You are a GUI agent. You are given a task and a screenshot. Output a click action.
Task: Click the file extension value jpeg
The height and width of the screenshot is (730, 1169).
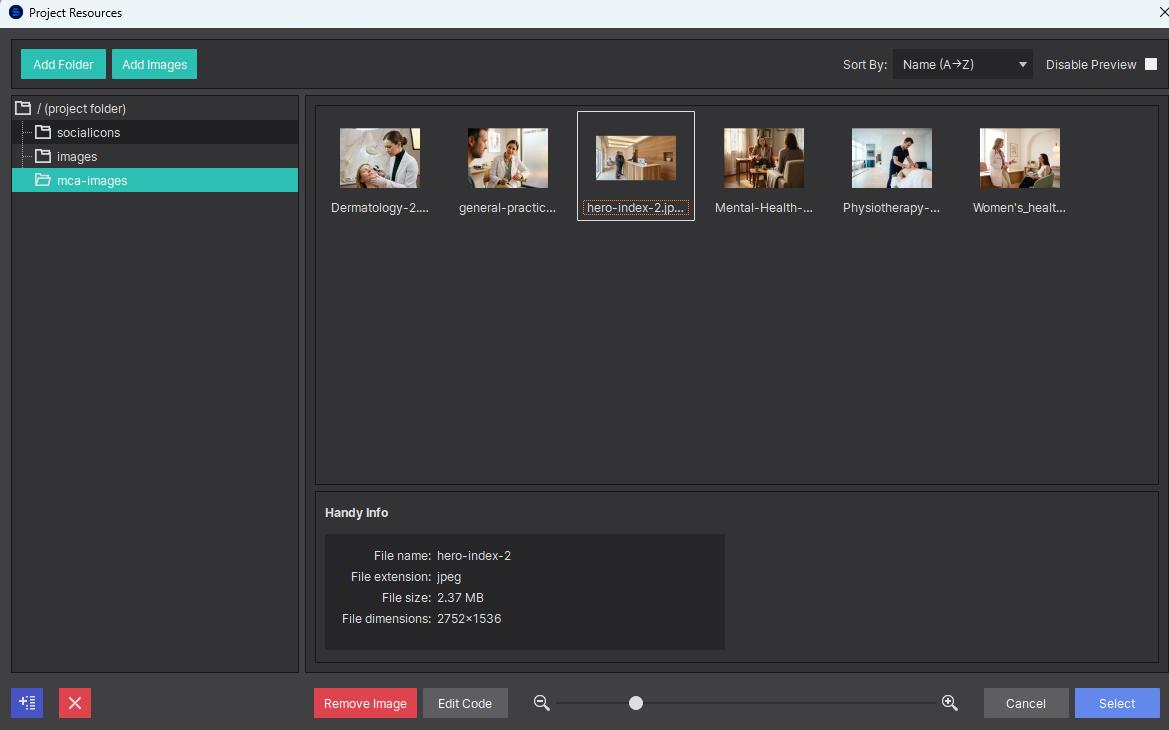[449, 576]
